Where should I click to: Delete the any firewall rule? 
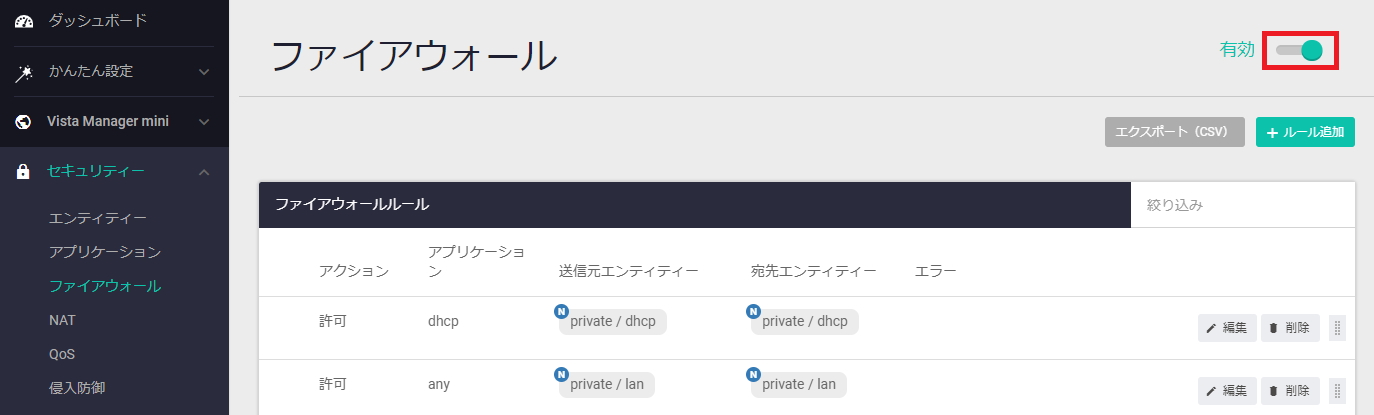click(x=1290, y=391)
